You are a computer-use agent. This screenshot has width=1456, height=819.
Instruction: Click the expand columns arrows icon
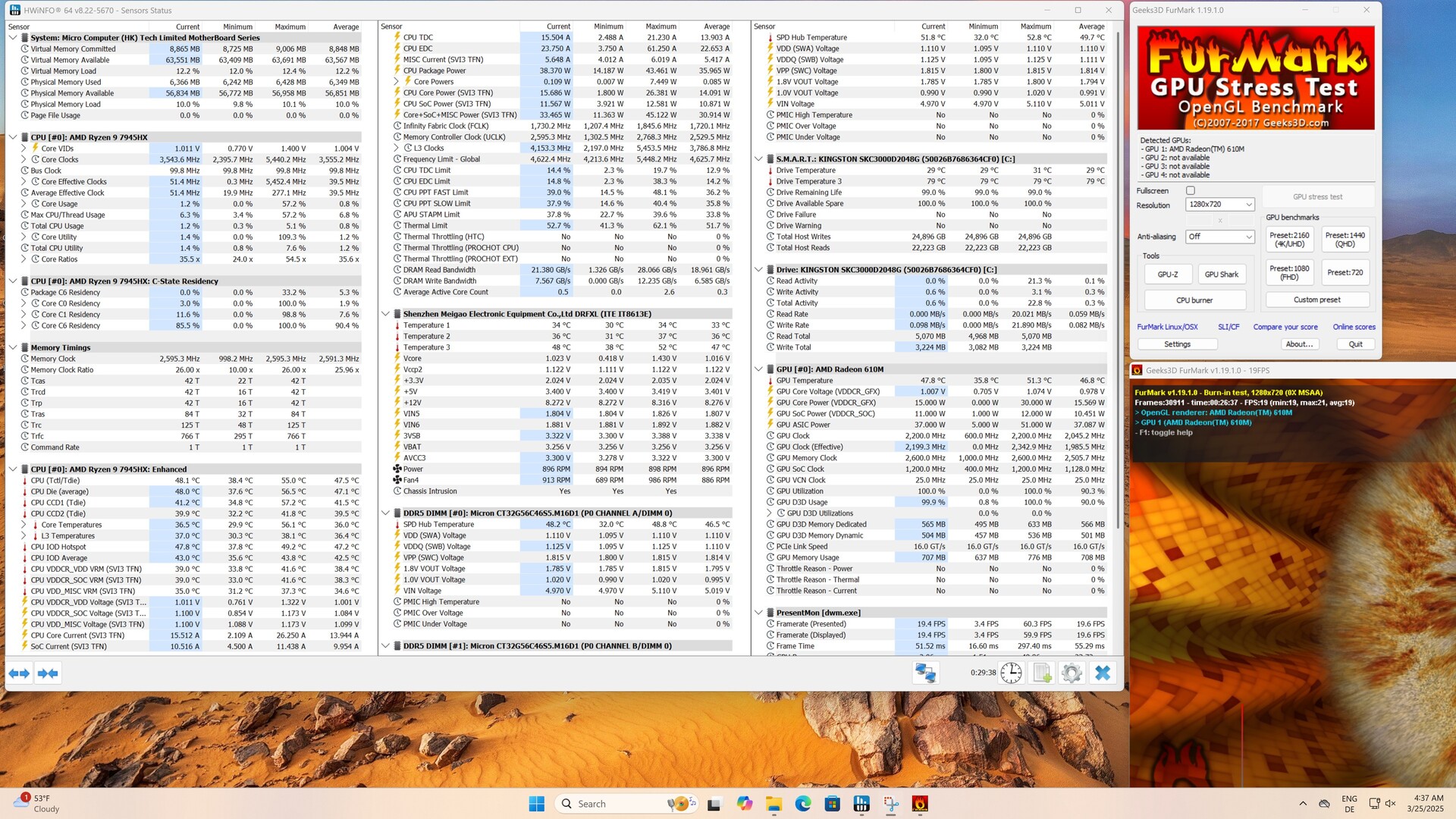20,673
